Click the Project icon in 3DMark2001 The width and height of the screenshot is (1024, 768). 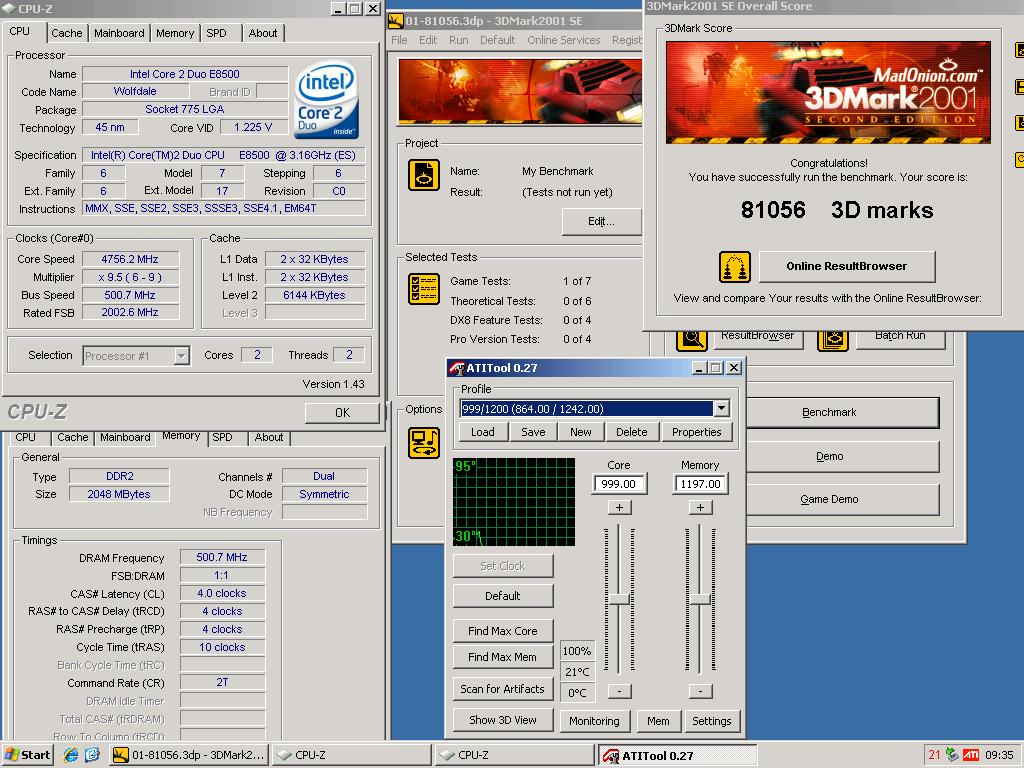424,175
